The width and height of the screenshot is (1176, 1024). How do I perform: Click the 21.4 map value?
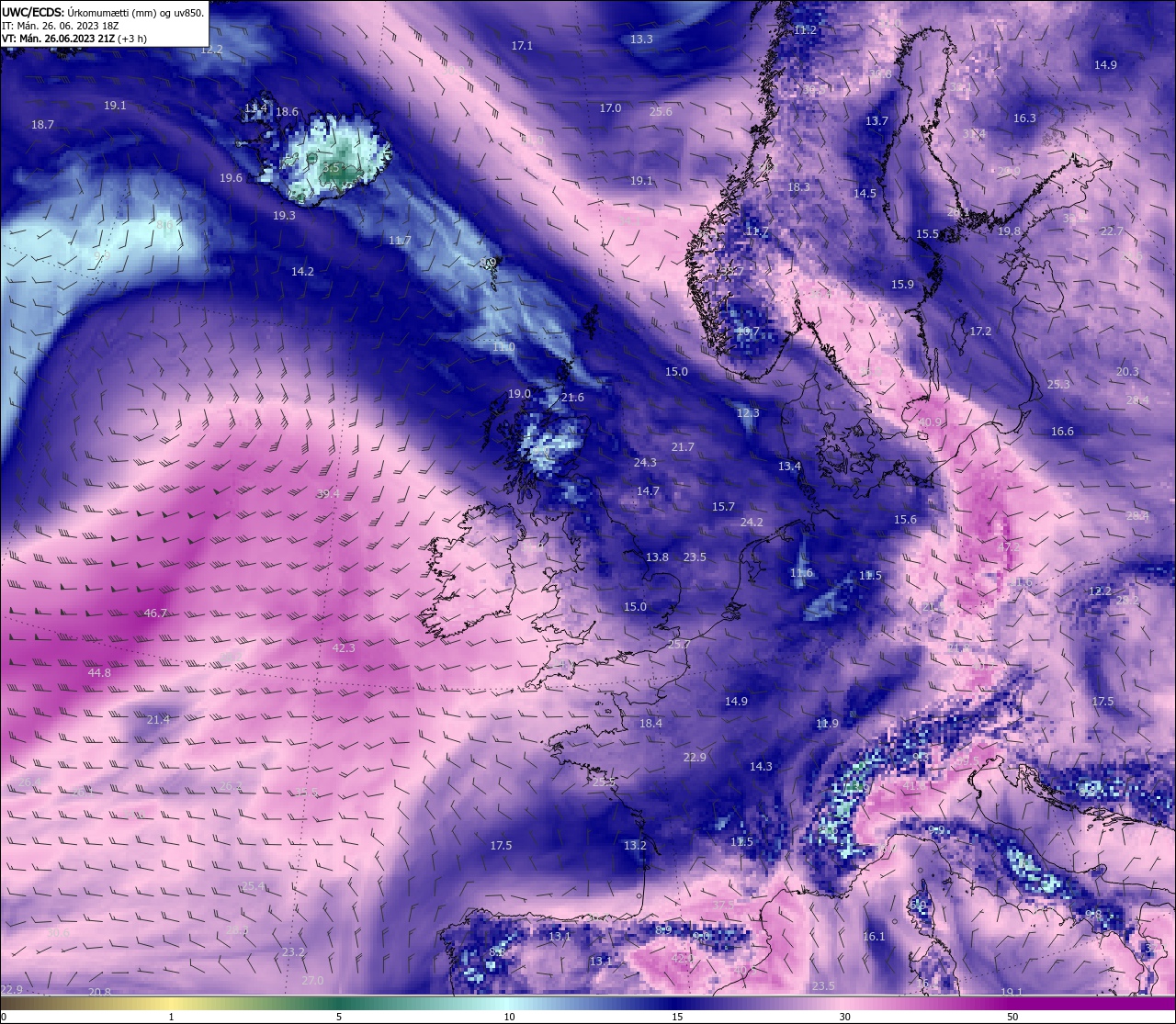[x=158, y=720]
